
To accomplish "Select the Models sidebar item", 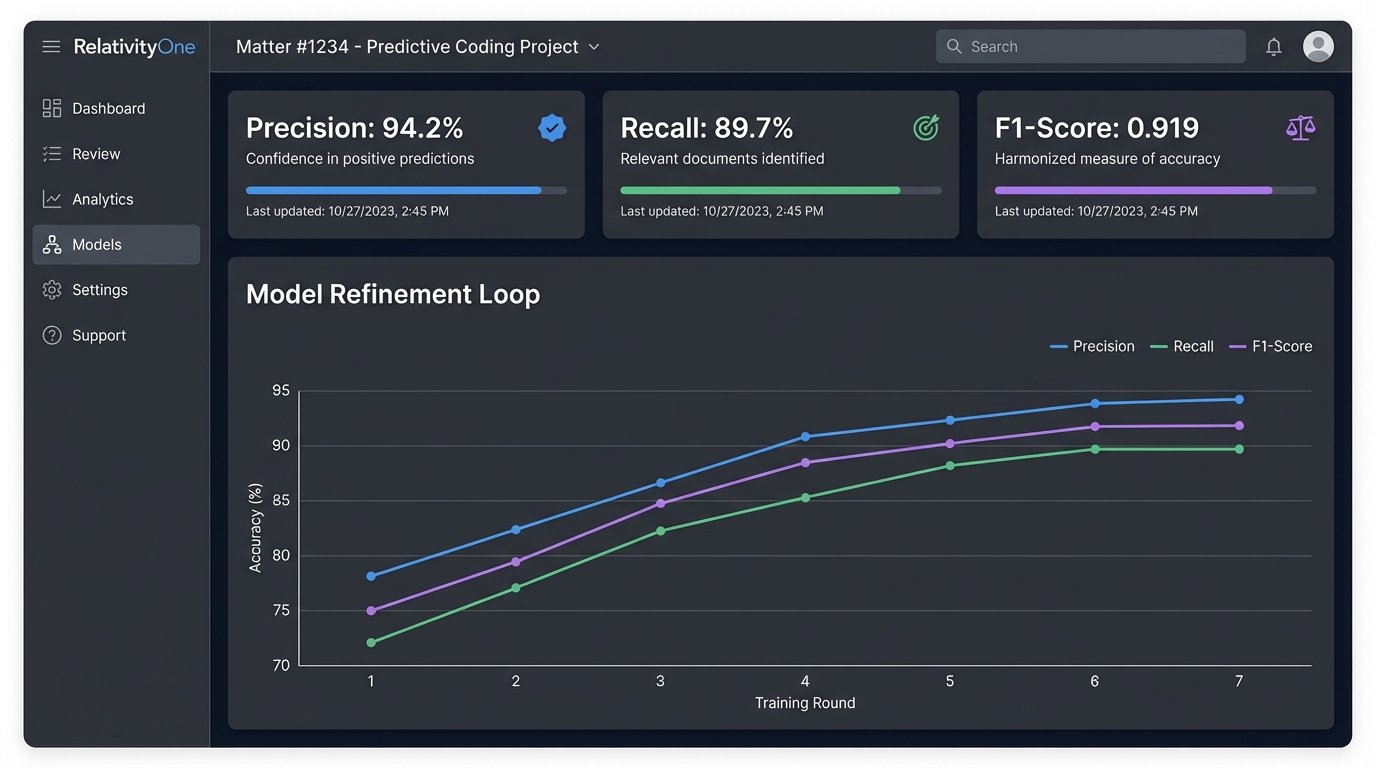I will tap(97, 245).
